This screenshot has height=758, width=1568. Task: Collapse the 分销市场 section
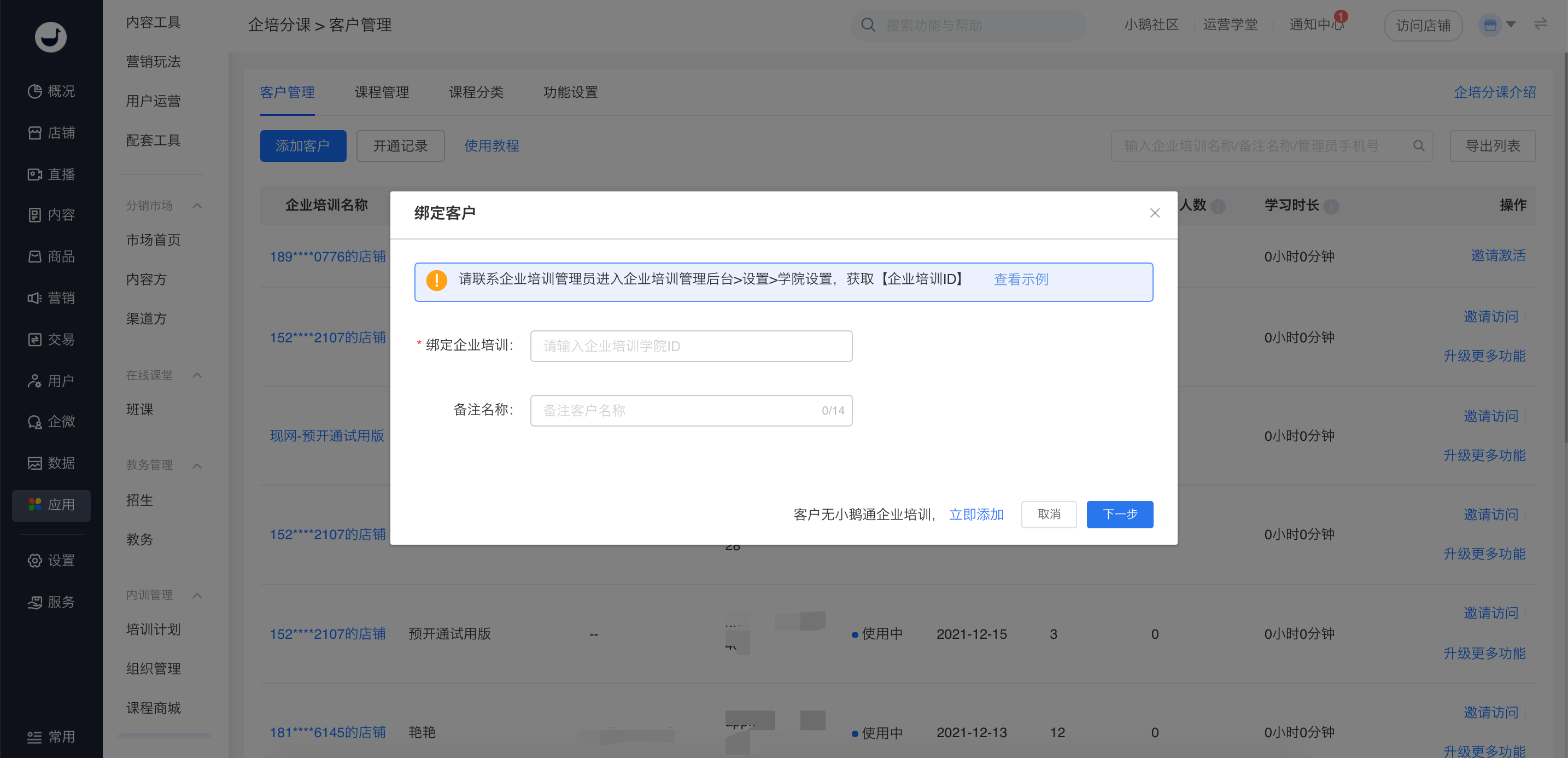197,206
